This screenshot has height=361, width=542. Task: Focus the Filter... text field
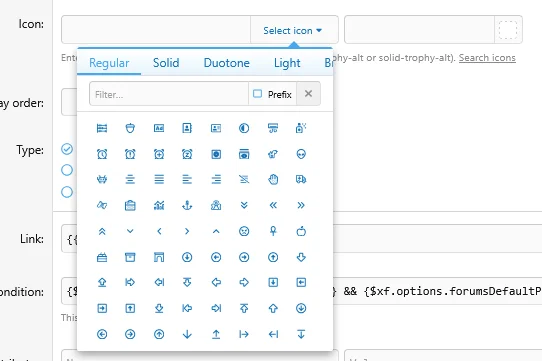point(169,94)
